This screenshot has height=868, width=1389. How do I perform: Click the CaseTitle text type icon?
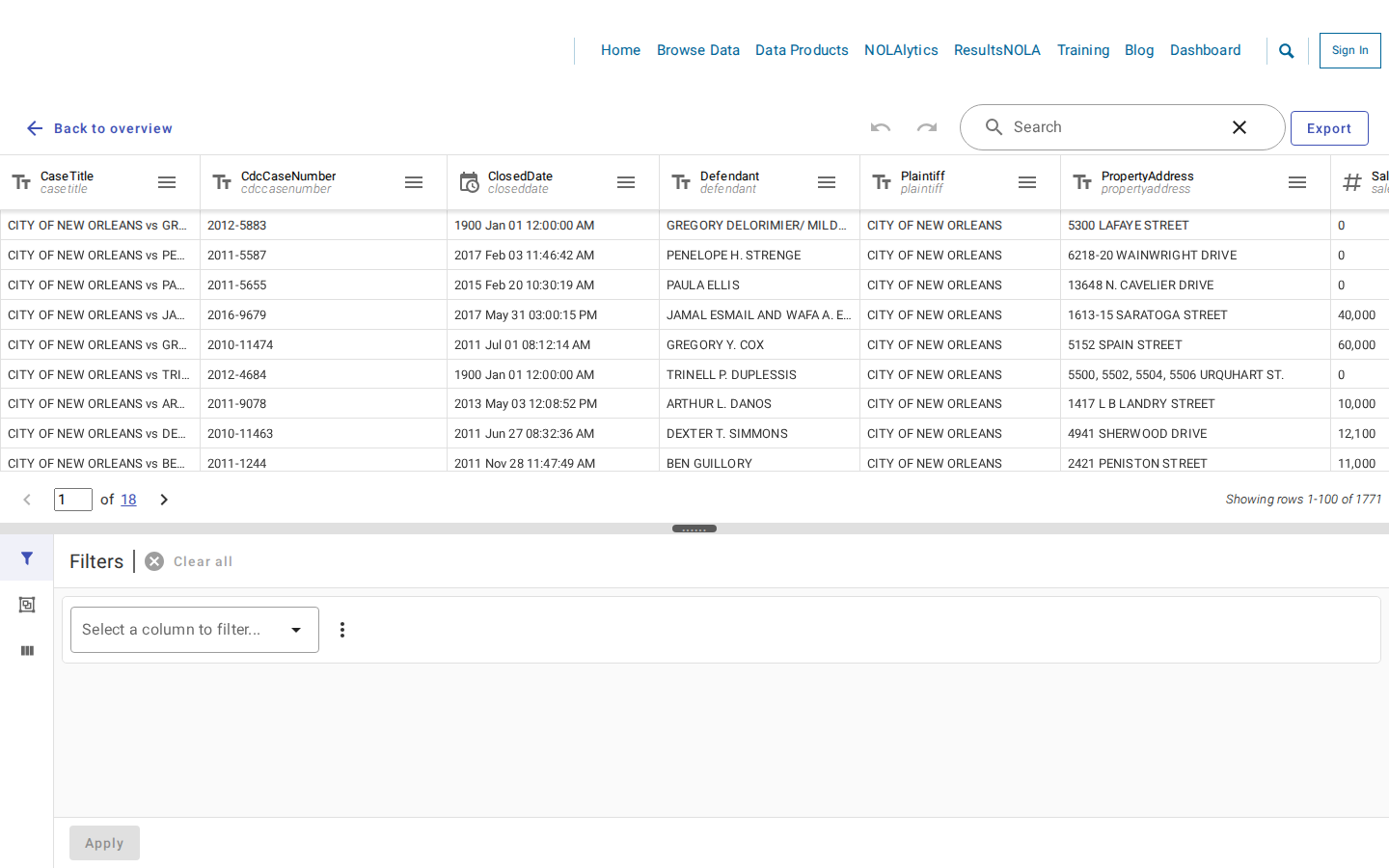[x=21, y=182]
